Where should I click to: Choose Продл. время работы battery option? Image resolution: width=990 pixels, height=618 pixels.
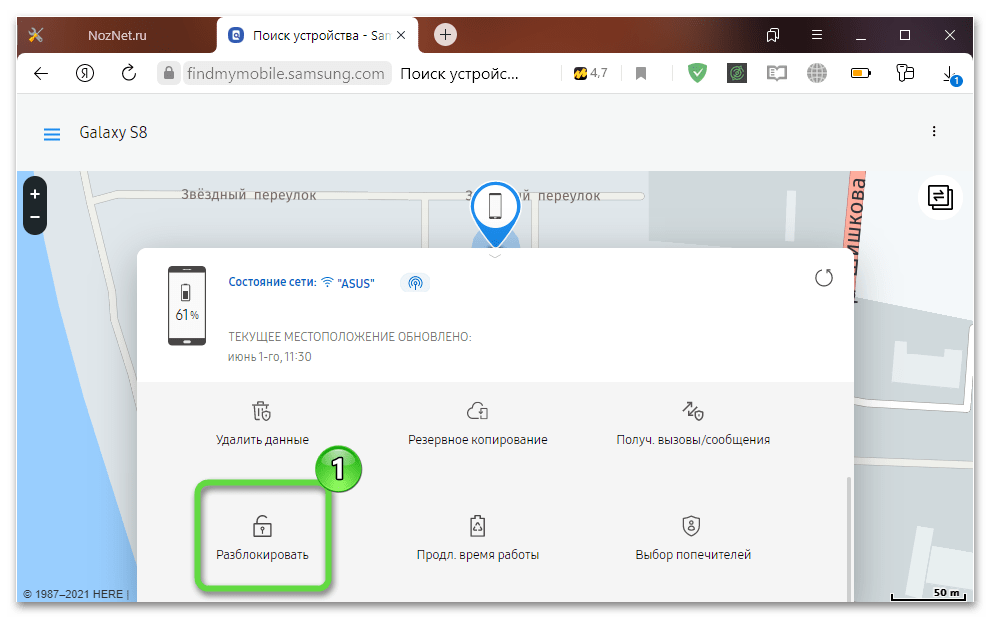click(477, 526)
